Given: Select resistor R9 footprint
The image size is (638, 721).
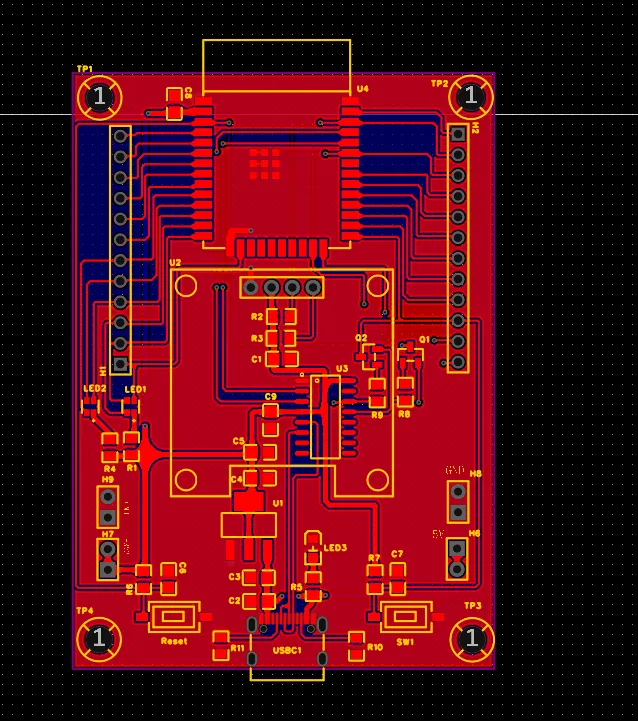Looking at the screenshot, I should (377, 393).
